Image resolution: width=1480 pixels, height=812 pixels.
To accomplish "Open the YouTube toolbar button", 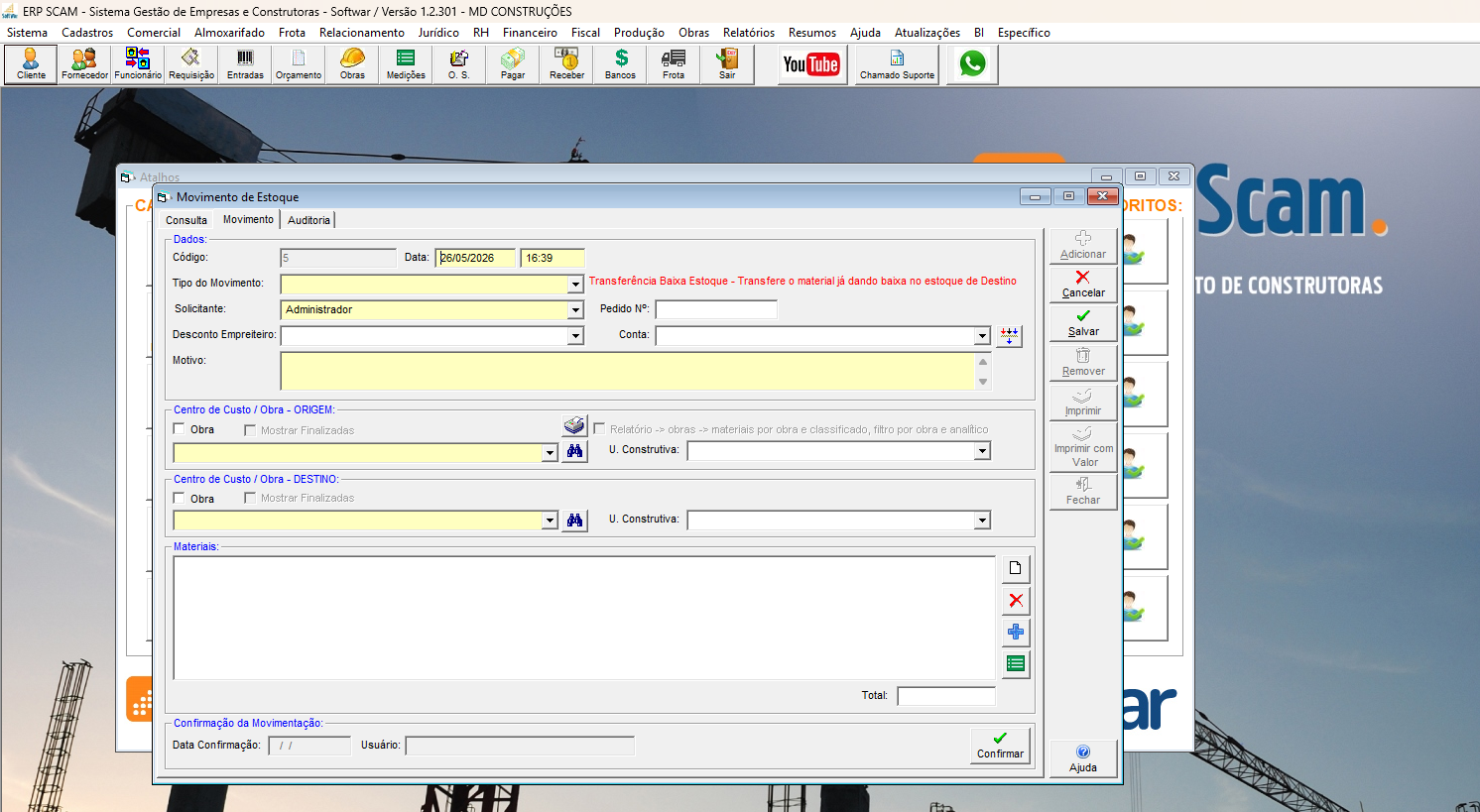I will coord(811,64).
